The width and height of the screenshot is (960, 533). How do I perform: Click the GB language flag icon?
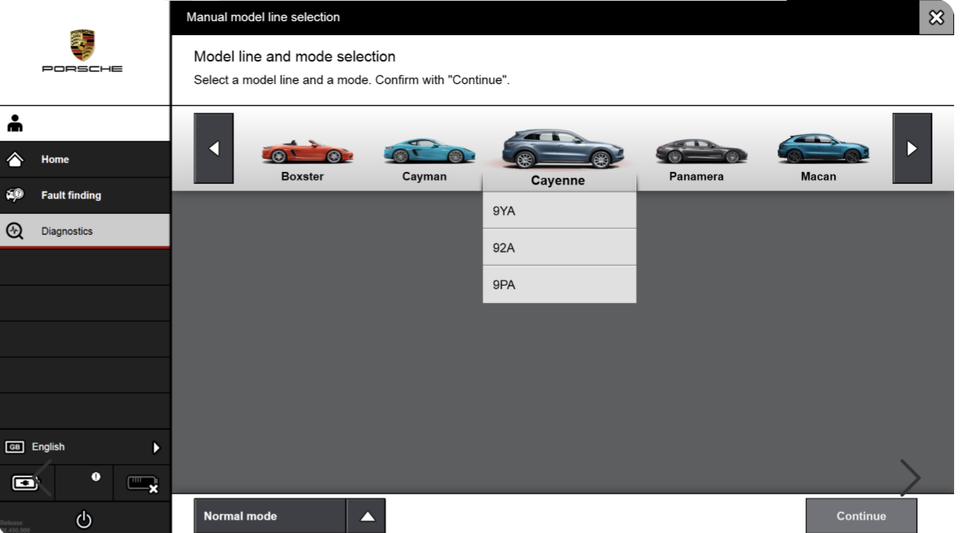15,447
